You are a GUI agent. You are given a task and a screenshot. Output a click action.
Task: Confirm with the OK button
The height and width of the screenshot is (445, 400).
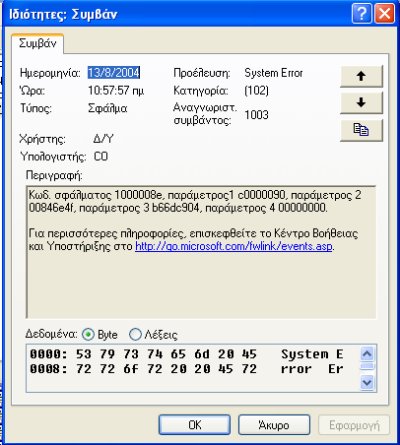194,425
